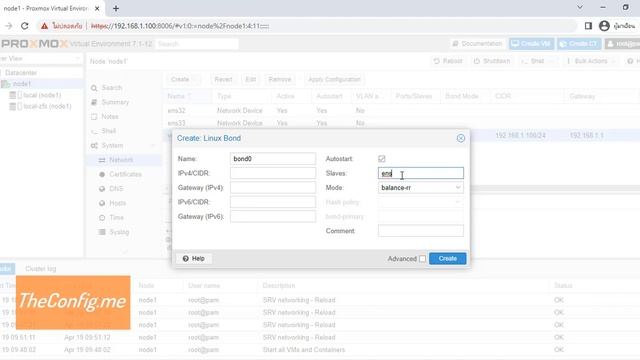Select local (node1) storage

[42, 95]
